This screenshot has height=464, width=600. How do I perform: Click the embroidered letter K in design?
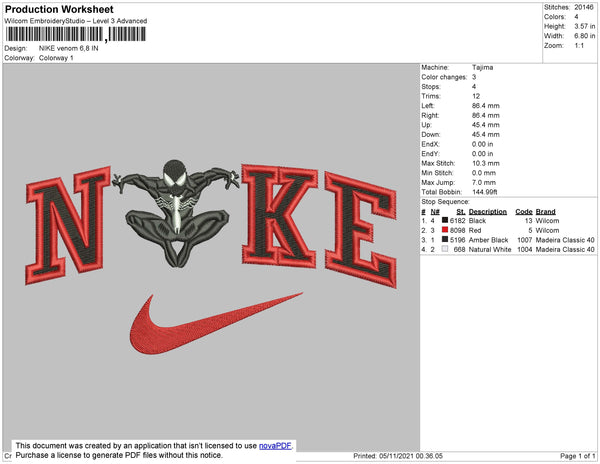(279, 216)
